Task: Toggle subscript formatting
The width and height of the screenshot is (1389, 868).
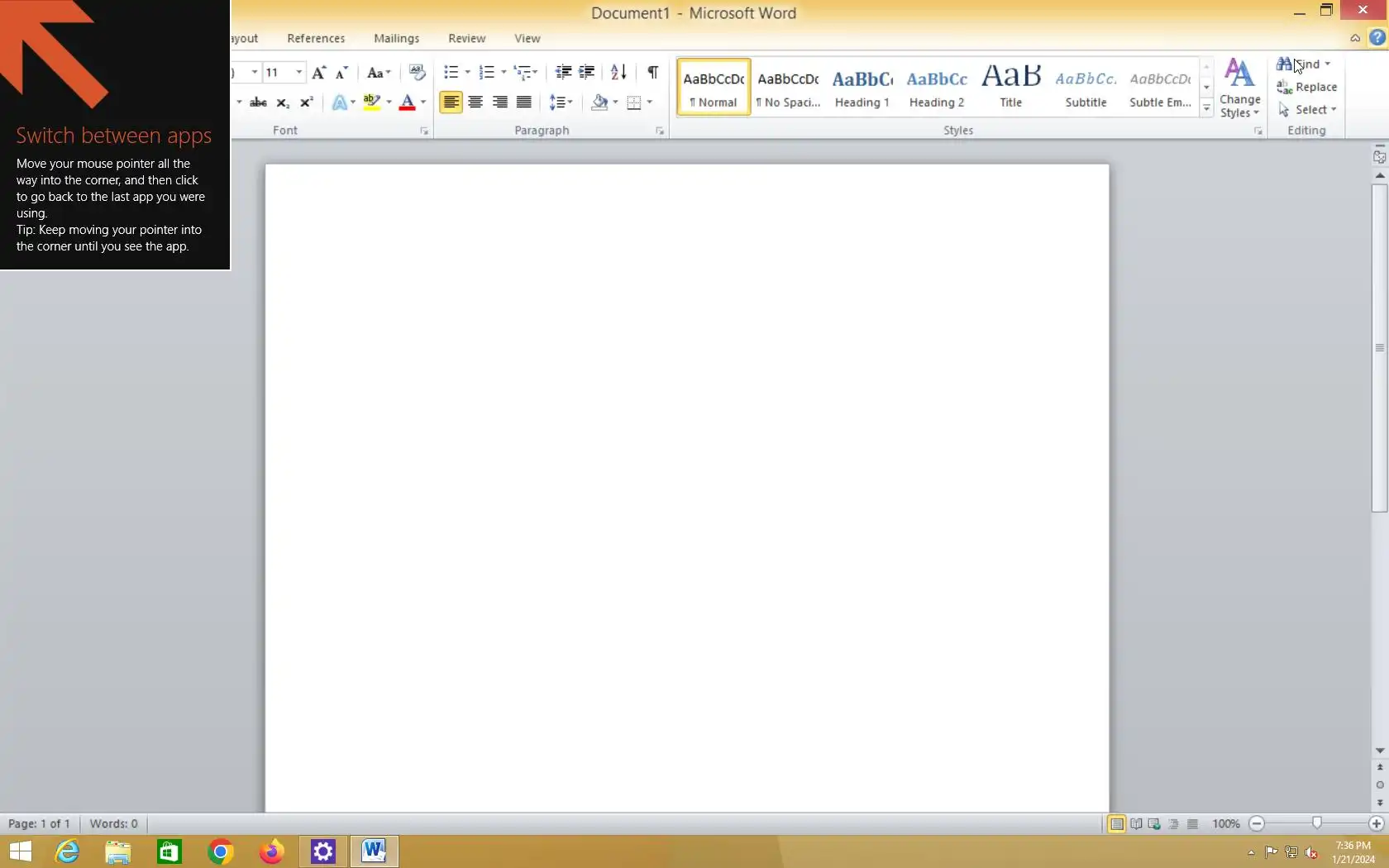Action: pyautogui.click(x=283, y=103)
